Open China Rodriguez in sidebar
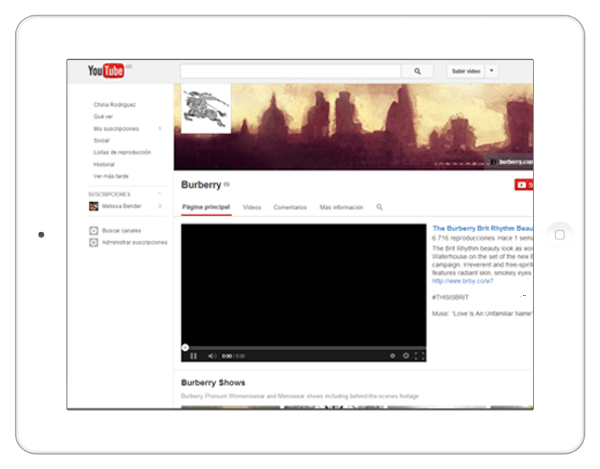Screen dimensions: 600x469 [114, 104]
